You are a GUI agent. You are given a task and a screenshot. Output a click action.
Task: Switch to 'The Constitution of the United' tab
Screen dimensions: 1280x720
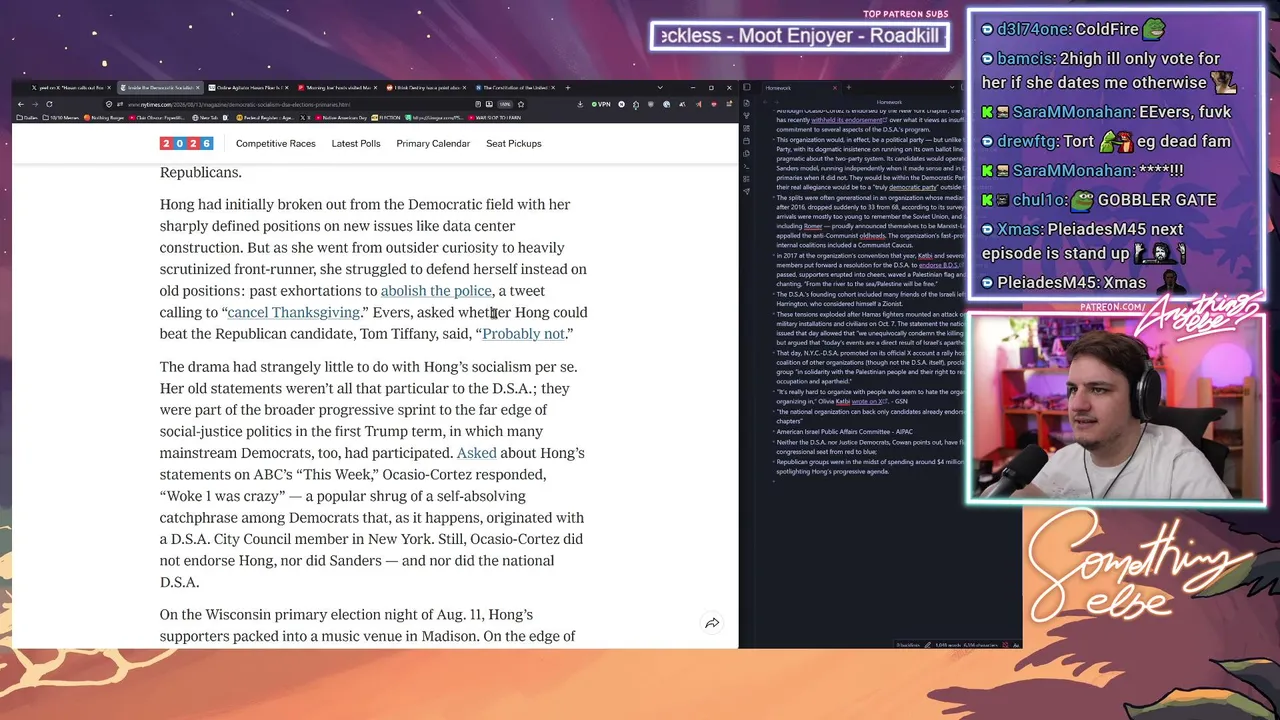coord(516,88)
